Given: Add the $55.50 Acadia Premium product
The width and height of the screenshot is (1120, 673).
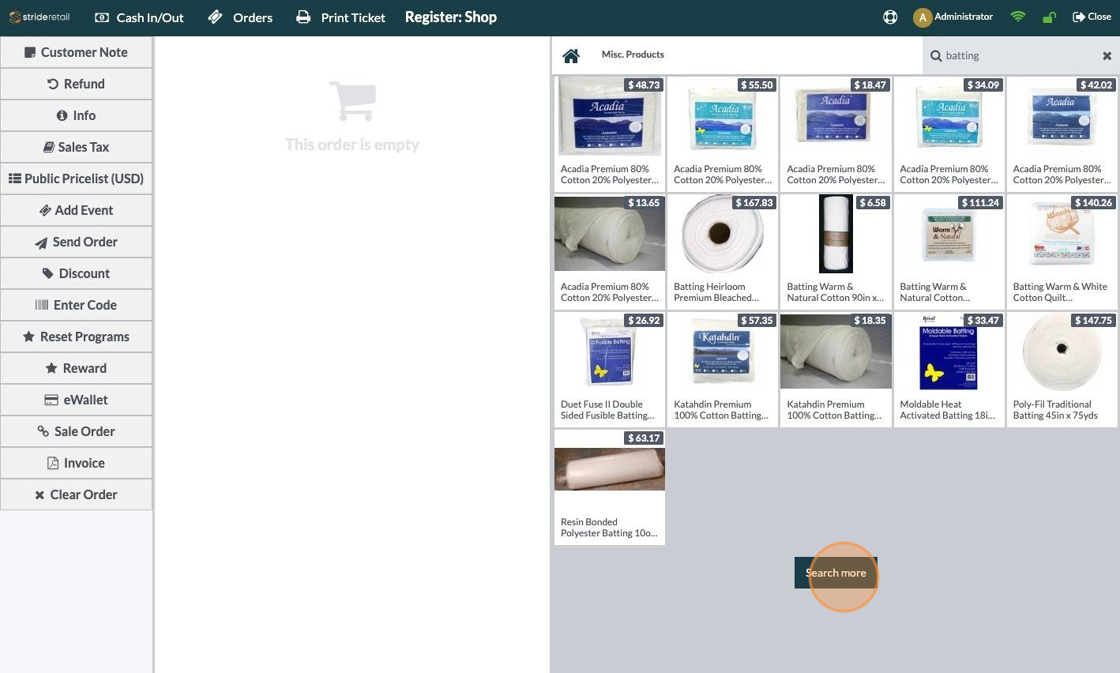Looking at the screenshot, I should coord(722,134).
